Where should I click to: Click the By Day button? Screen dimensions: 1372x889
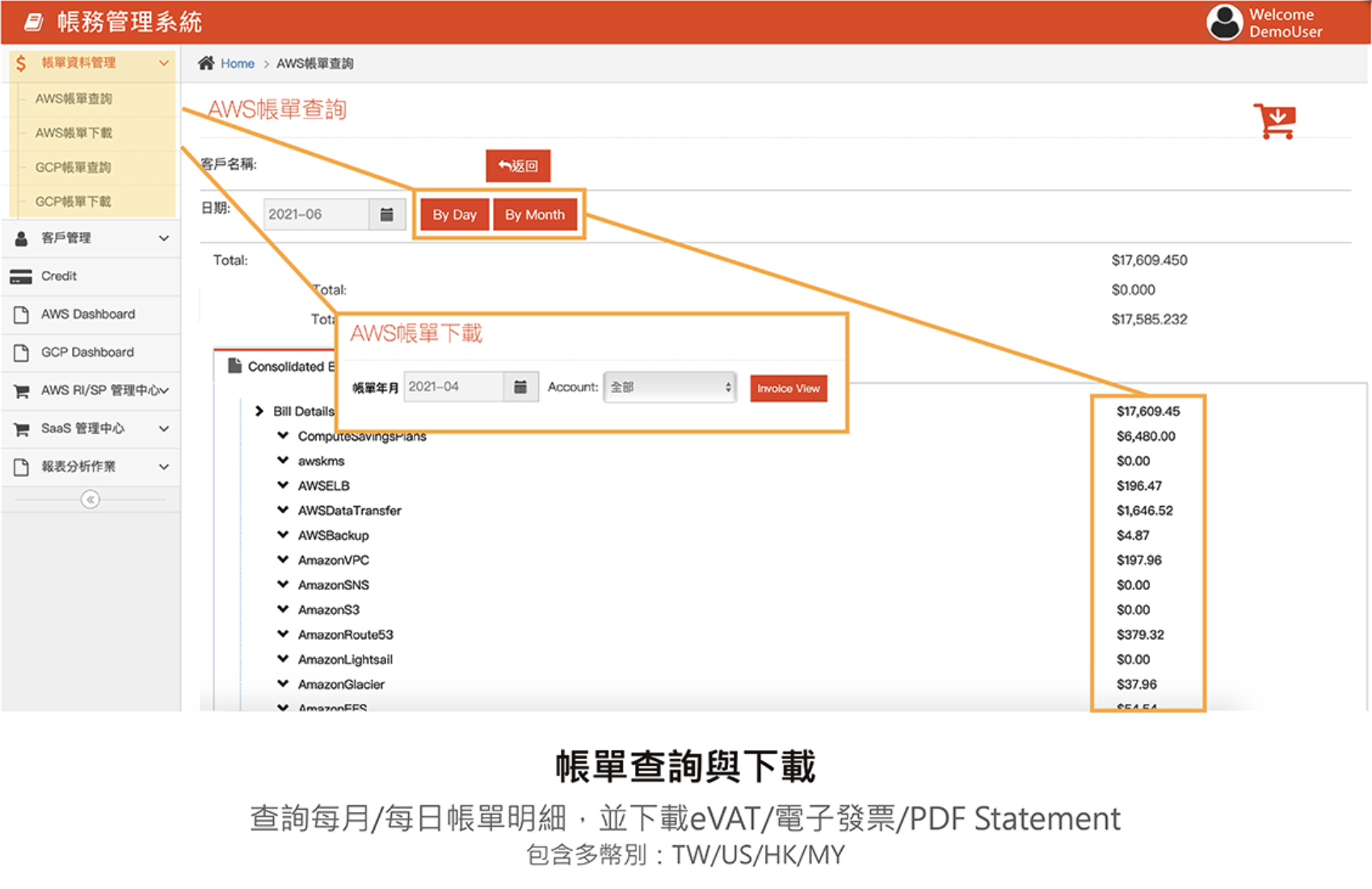(x=454, y=215)
